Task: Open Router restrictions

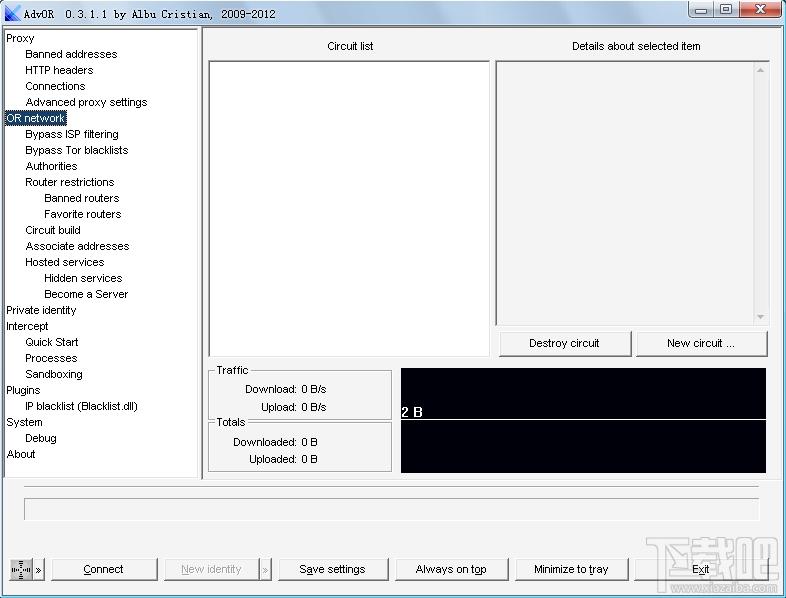Action: point(70,182)
